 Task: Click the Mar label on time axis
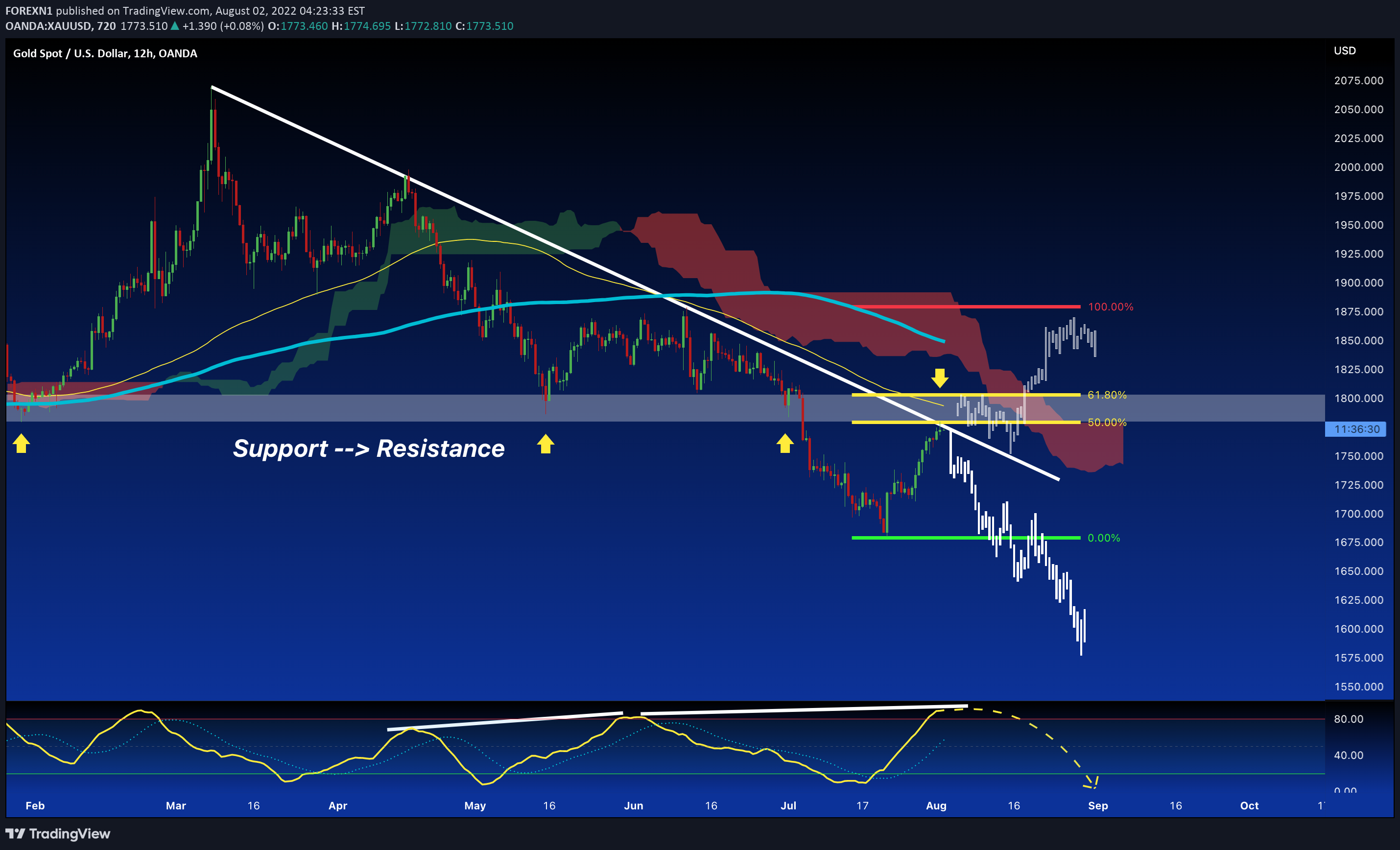[x=176, y=805]
